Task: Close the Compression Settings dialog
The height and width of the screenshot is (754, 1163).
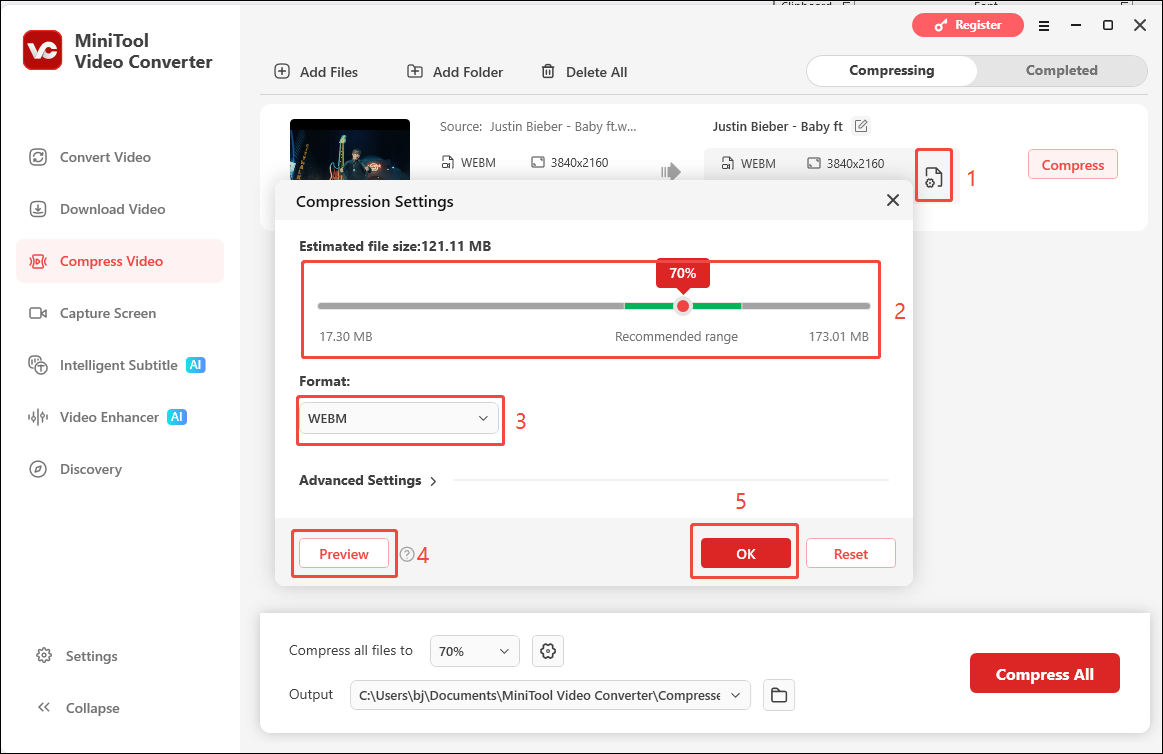Action: [x=893, y=200]
